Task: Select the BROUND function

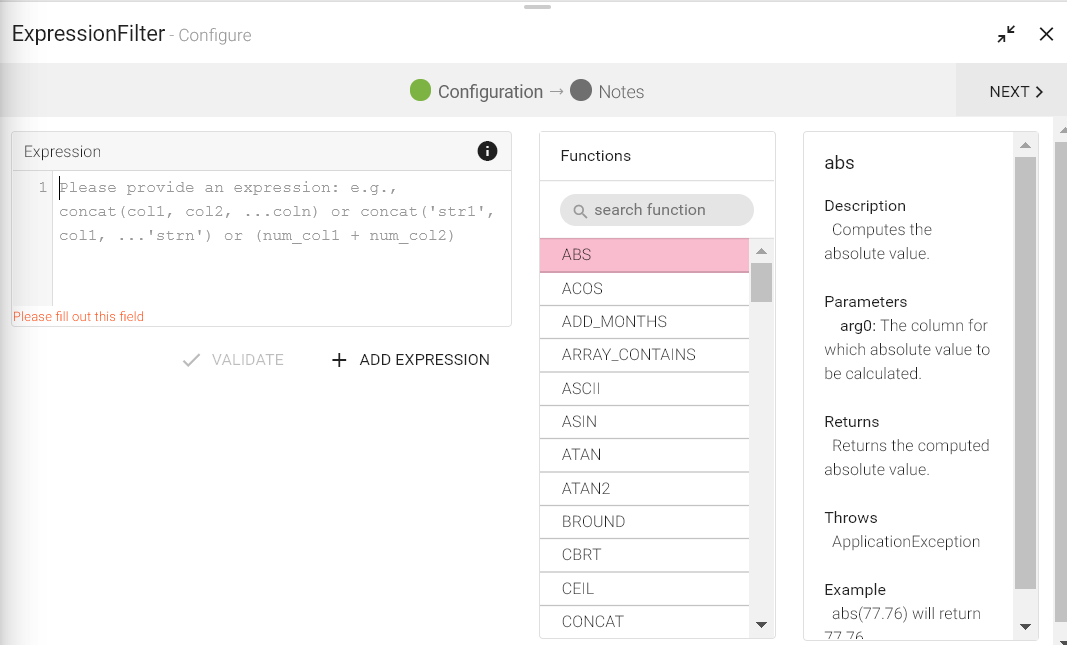Action: click(644, 522)
